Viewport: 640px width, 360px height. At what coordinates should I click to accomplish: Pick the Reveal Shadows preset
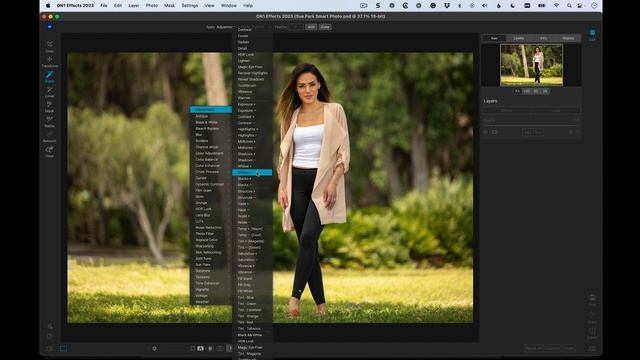click(252, 79)
